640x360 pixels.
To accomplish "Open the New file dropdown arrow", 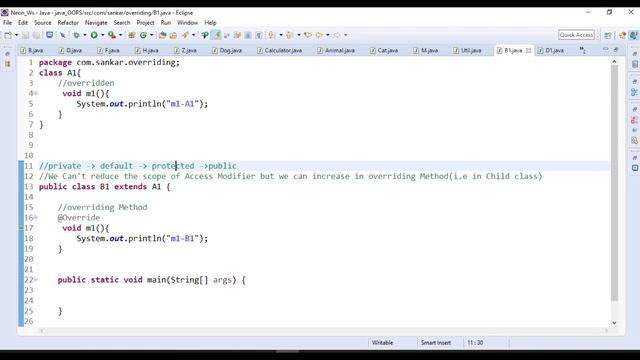I will click(x=16, y=35).
